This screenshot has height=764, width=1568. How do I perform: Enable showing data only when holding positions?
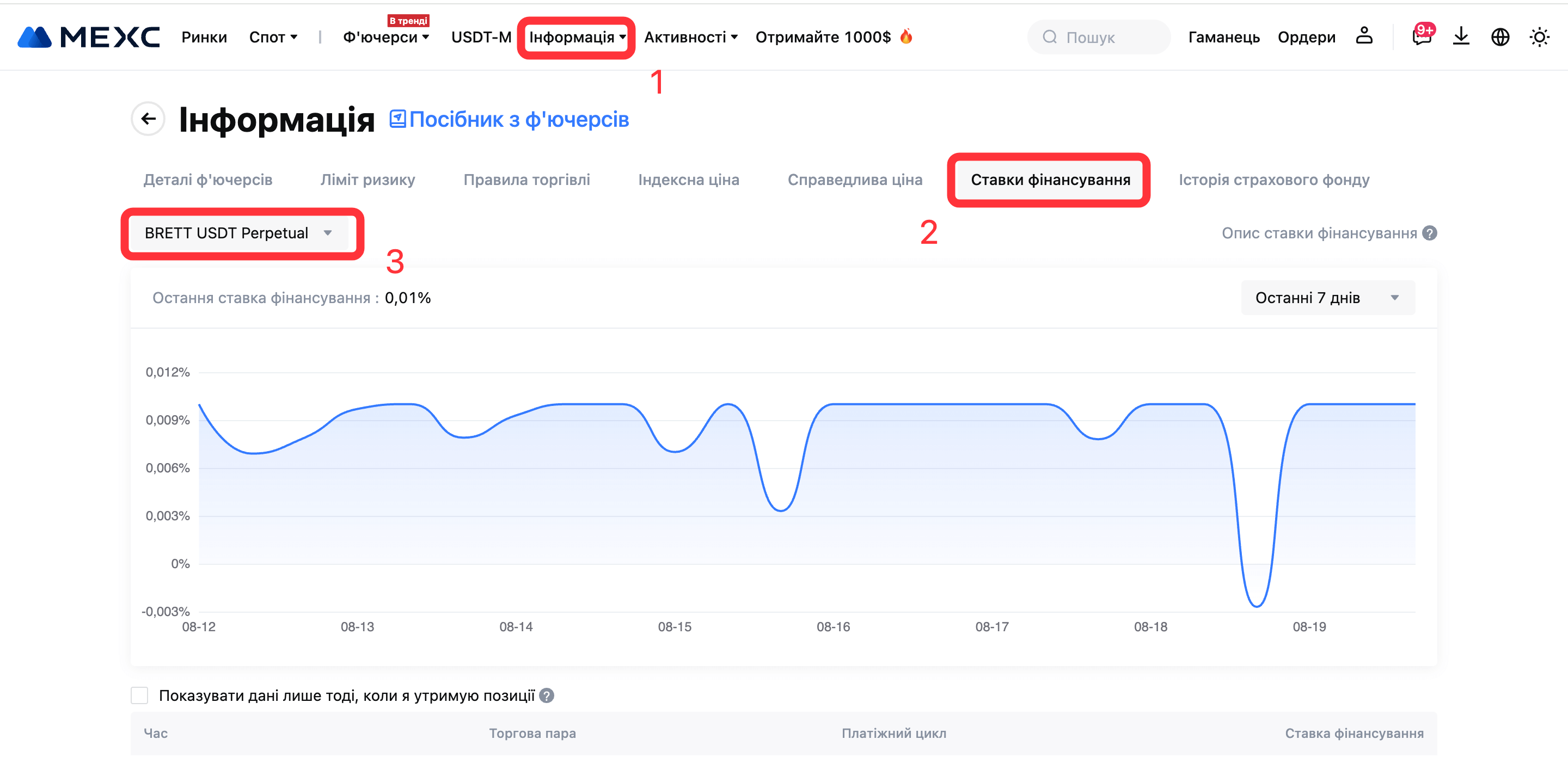[x=139, y=695]
